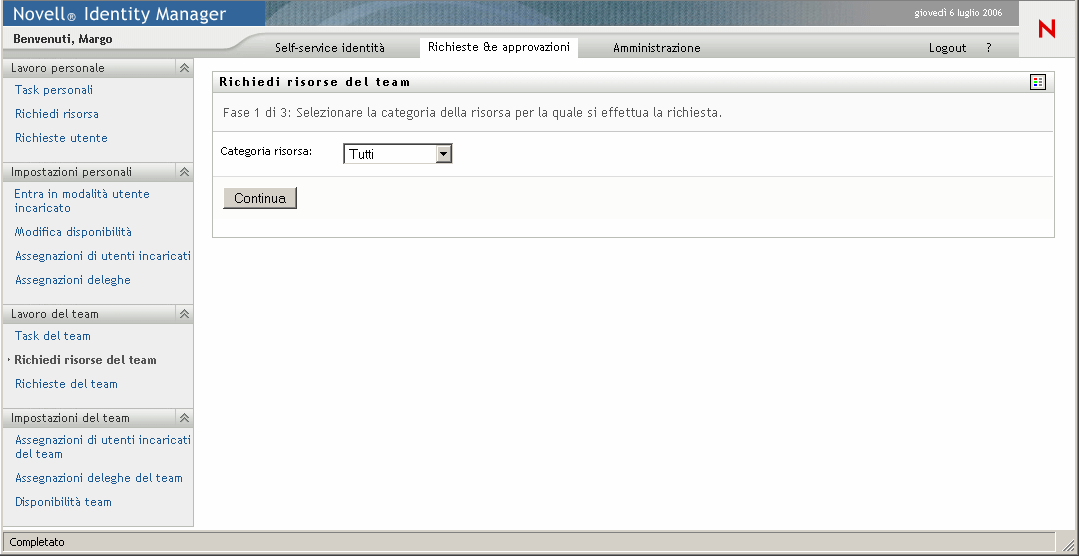
Task: Collapse the Lavoro personale section
Action: tap(184, 68)
